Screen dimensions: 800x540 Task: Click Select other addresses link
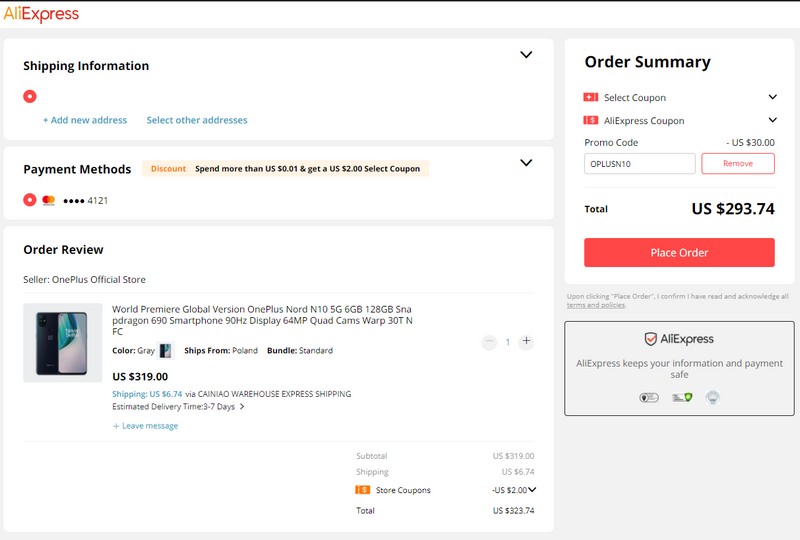click(x=197, y=120)
